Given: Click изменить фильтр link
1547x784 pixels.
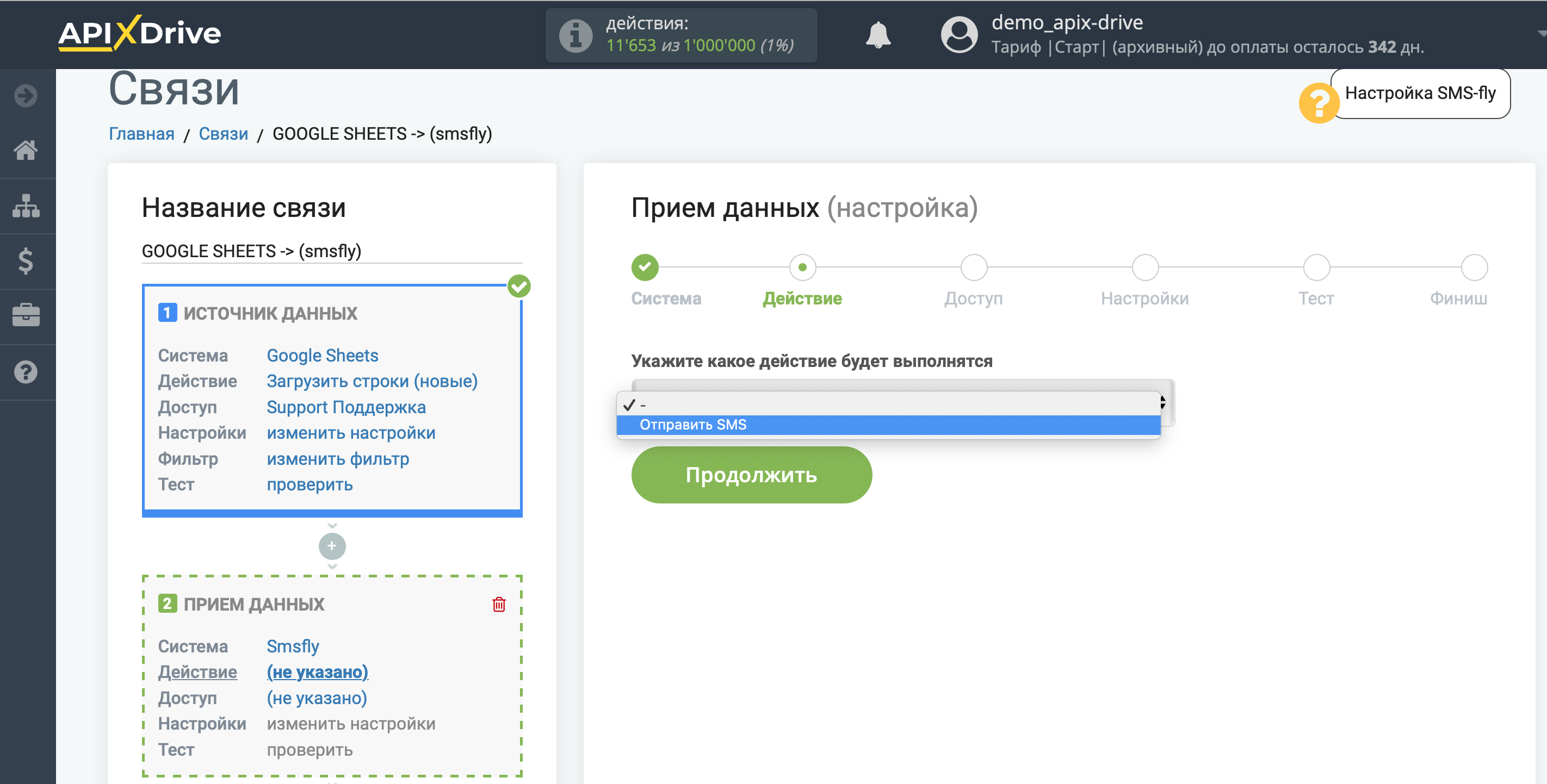Looking at the screenshot, I should point(338,459).
